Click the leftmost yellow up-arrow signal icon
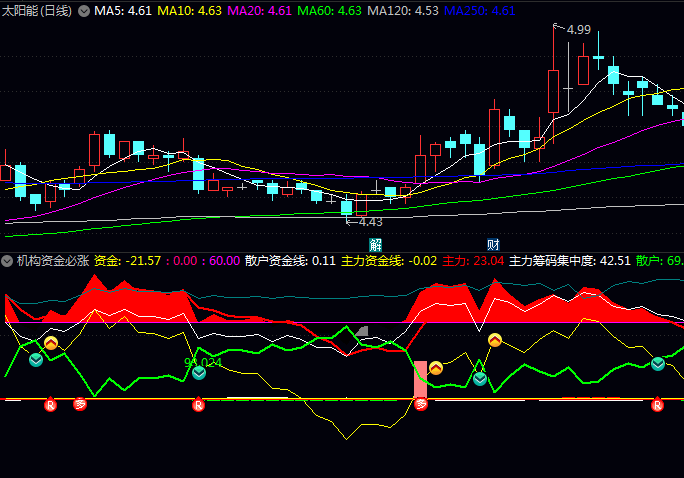 (x=51, y=343)
